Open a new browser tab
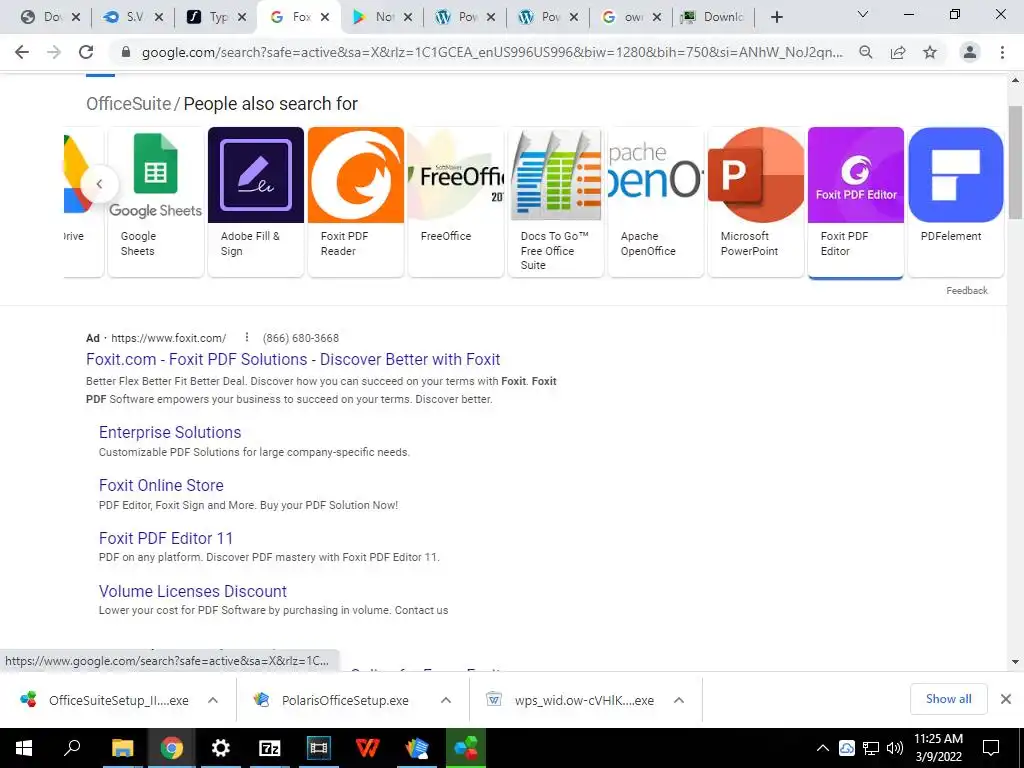The height and width of the screenshot is (768, 1024). 776,17
